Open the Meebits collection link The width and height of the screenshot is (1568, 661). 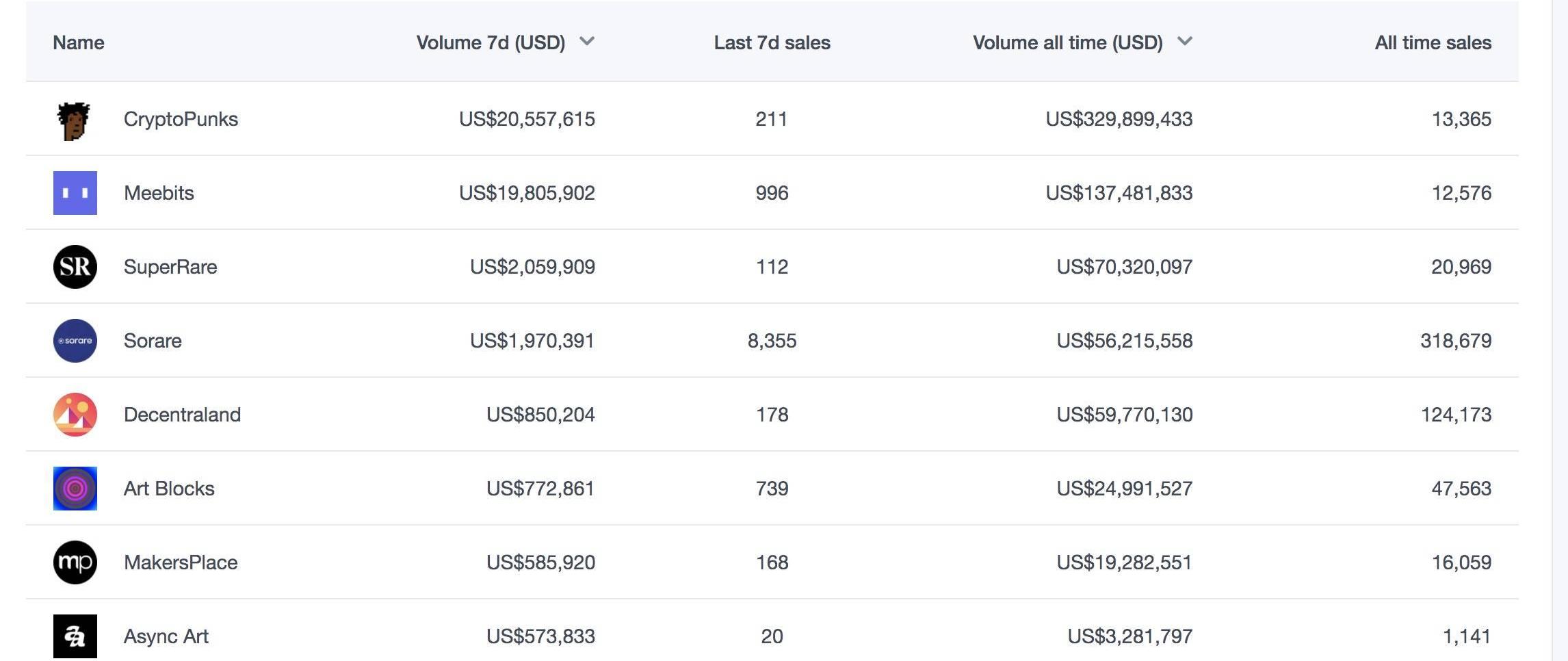(x=159, y=193)
